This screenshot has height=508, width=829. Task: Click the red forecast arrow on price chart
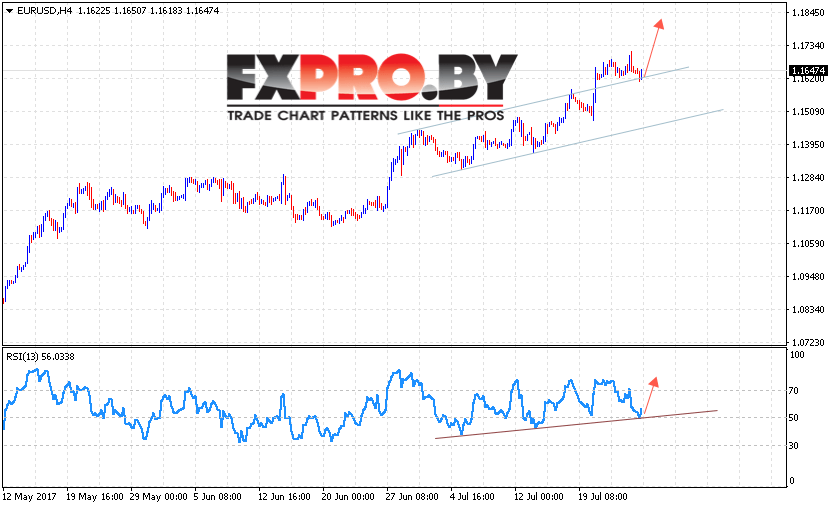tap(652, 48)
